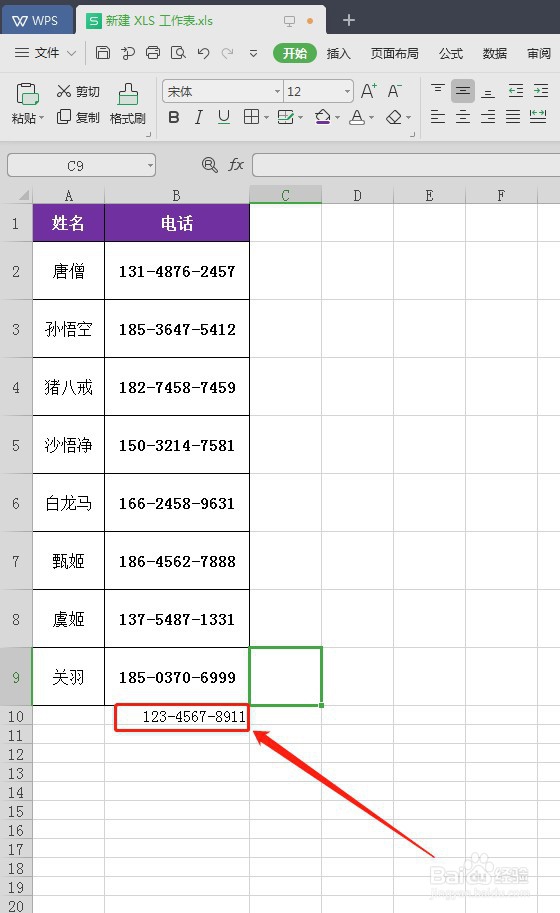Screen dimensions: 560x913
Task: Toggle Underline formatting
Action: pos(224,117)
